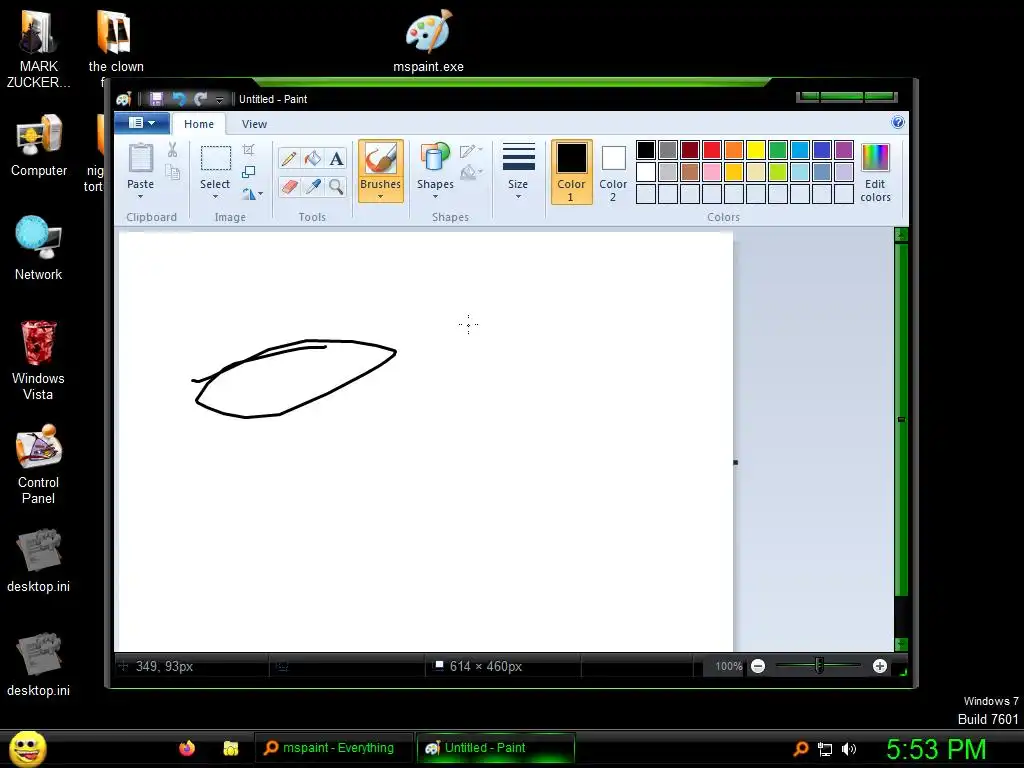1024x768 pixels.
Task: Click the zoom out minus button
Action: tap(758, 666)
